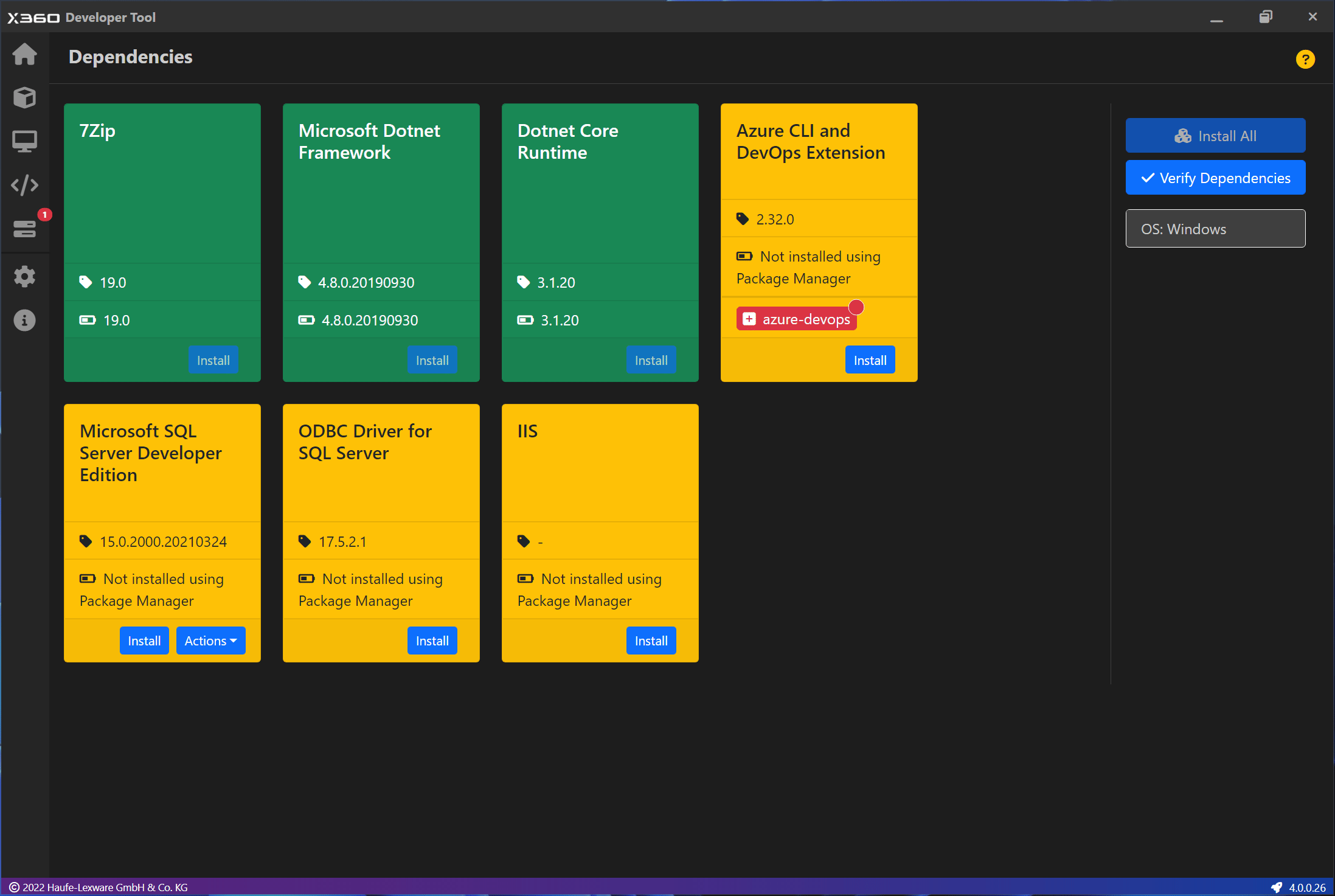Click version 4.0.0.26 in status bar
Image resolution: width=1335 pixels, height=896 pixels.
(x=1307, y=887)
